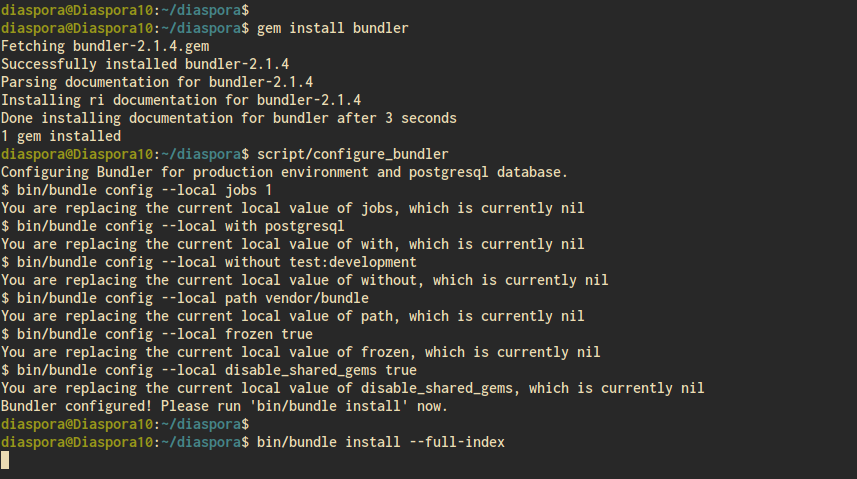The height and width of the screenshot is (479, 857).
Task: Click 'Successfully installed bundler-2.1.4' line
Action: [145, 65]
